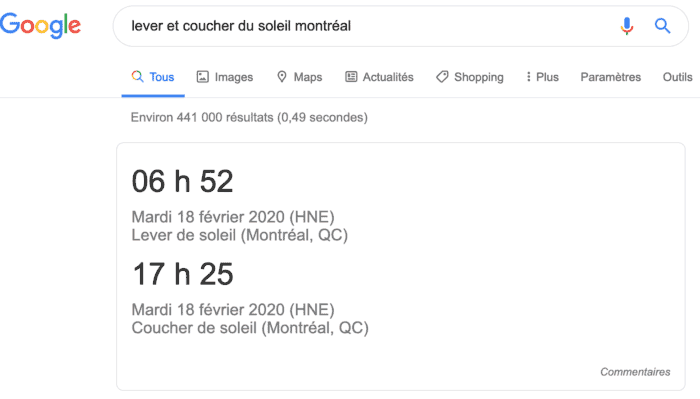Start voice search with microphone icon

(x=627, y=26)
